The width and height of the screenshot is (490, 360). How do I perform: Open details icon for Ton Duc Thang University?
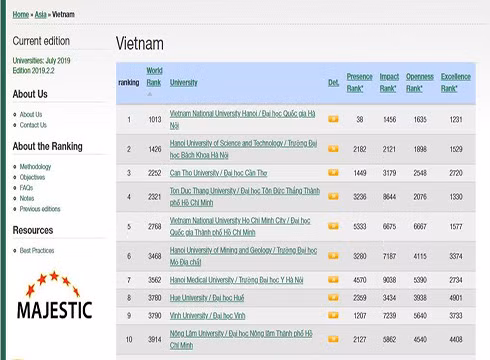(x=333, y=196)
